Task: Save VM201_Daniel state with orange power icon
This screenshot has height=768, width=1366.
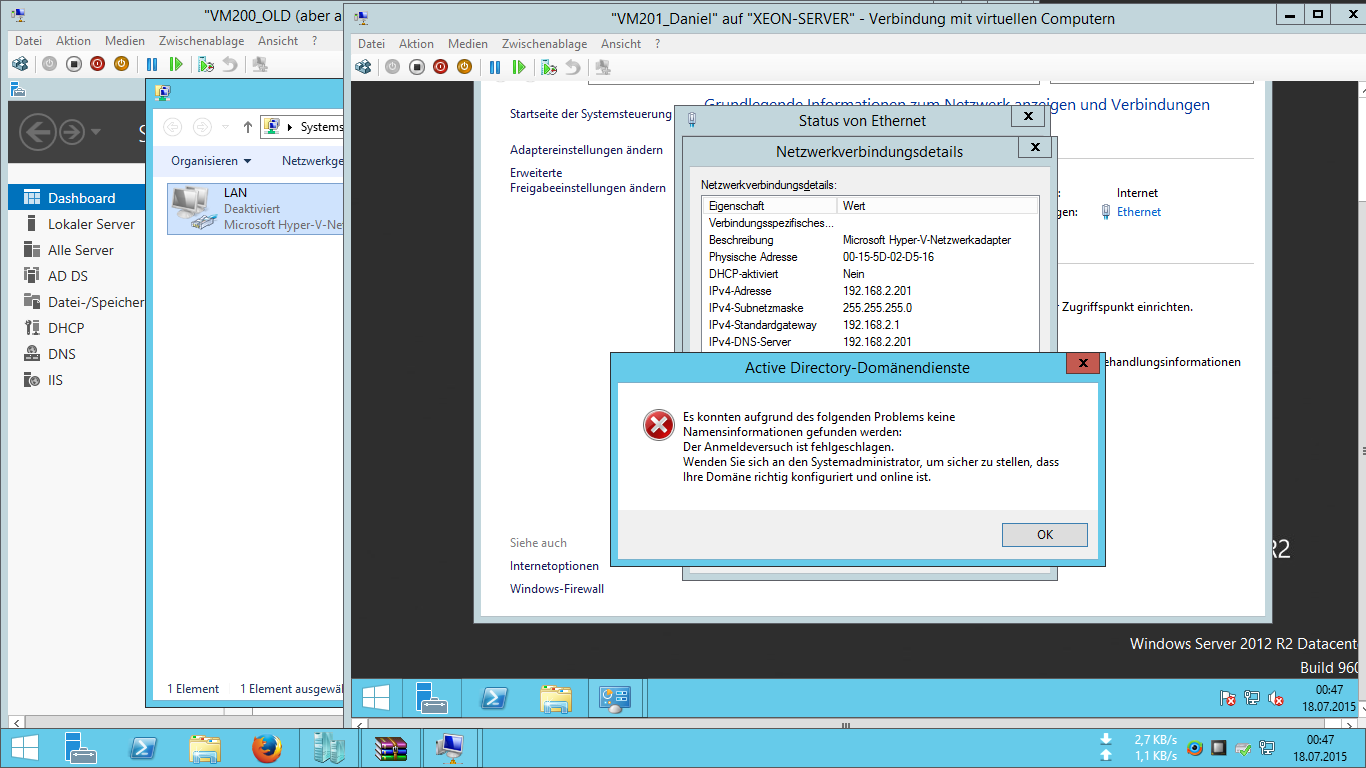Action: tap(464, 67)
